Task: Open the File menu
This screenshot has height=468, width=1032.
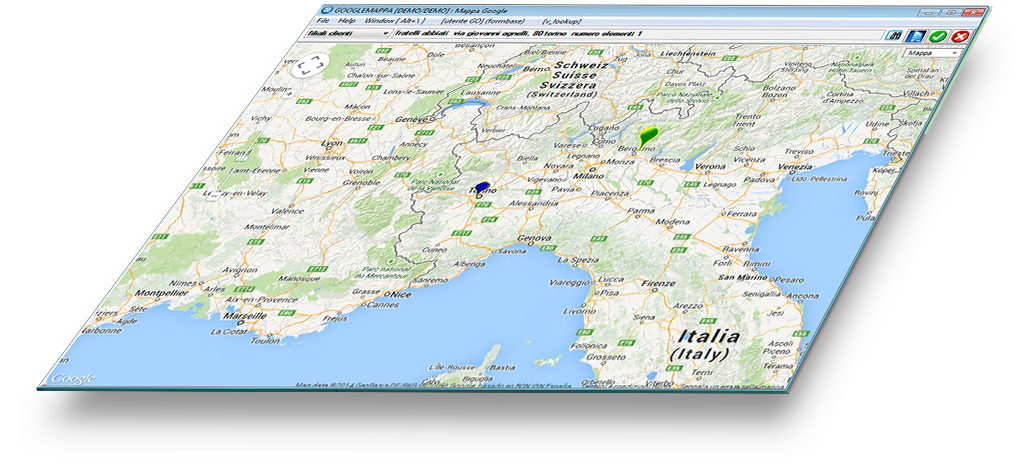Action: 322,21
